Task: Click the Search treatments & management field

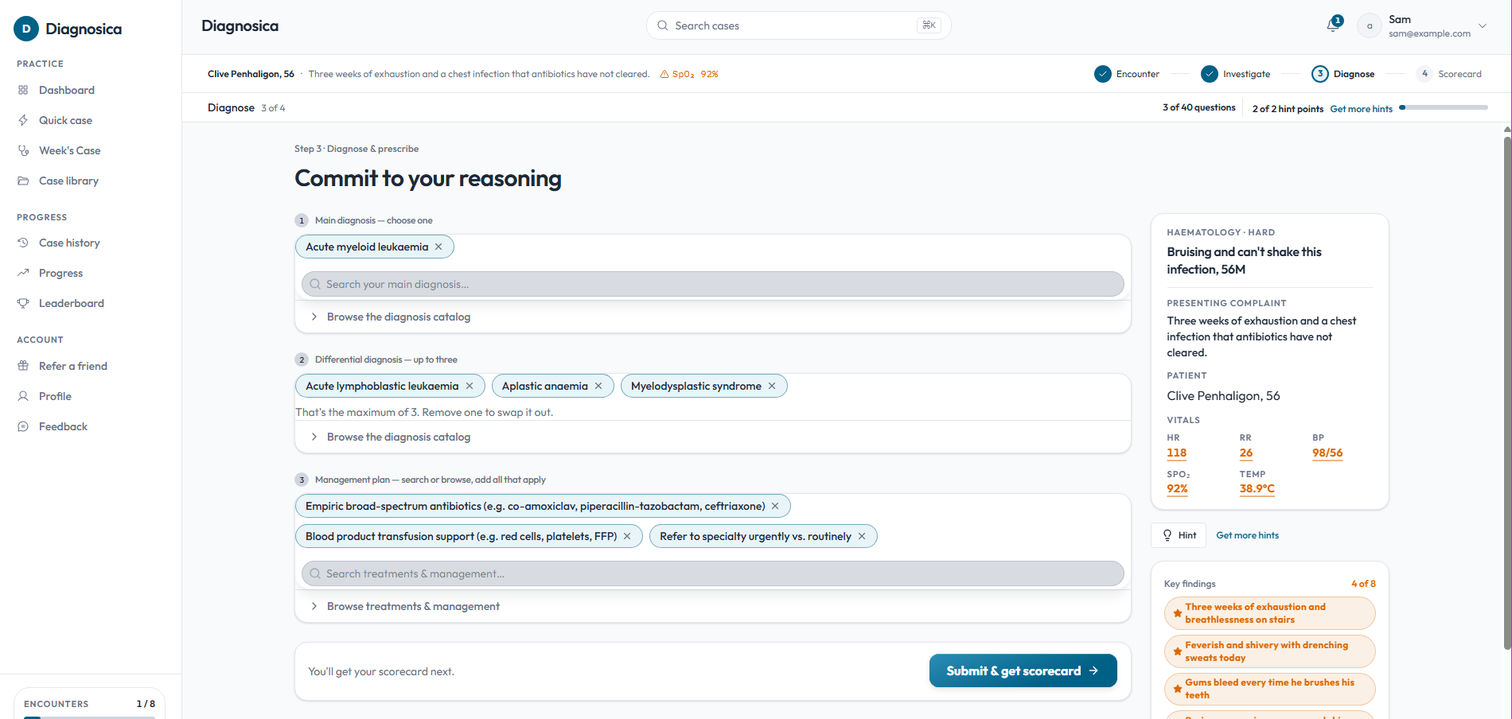Action: click(x=713, y=574)
